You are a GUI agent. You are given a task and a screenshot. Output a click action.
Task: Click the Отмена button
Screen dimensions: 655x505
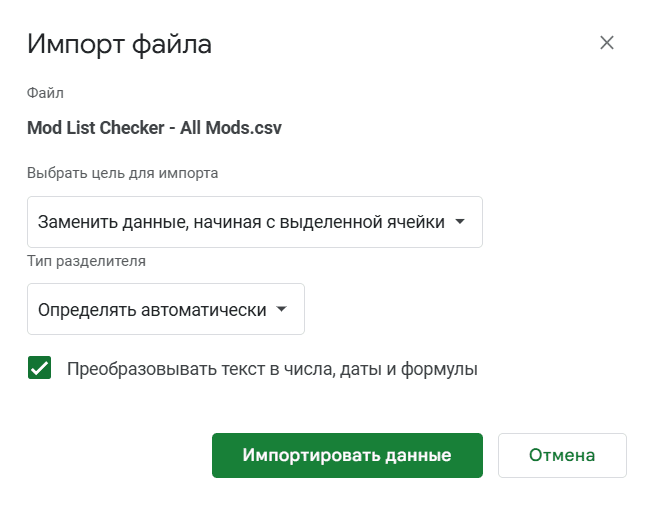pyautogui.click(x=562, y=455)
